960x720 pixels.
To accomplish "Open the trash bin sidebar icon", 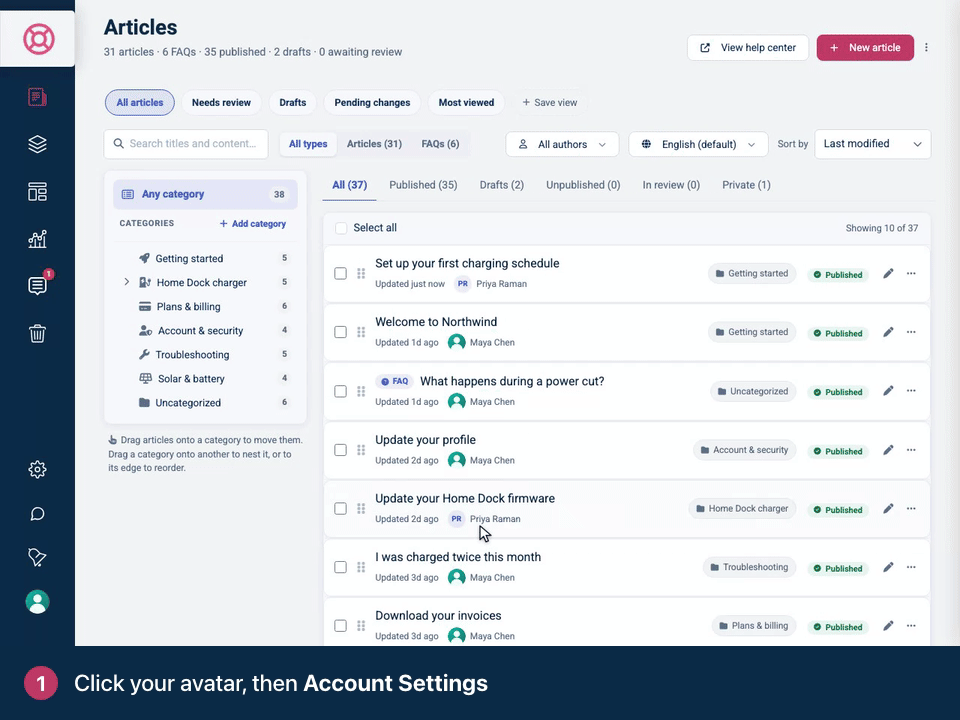I will click(37, 334).
